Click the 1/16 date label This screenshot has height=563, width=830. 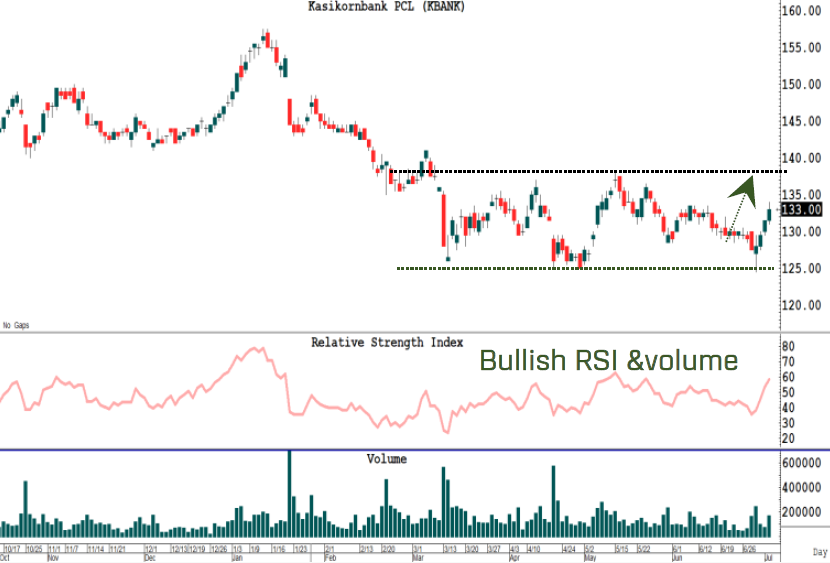[279, 549]
